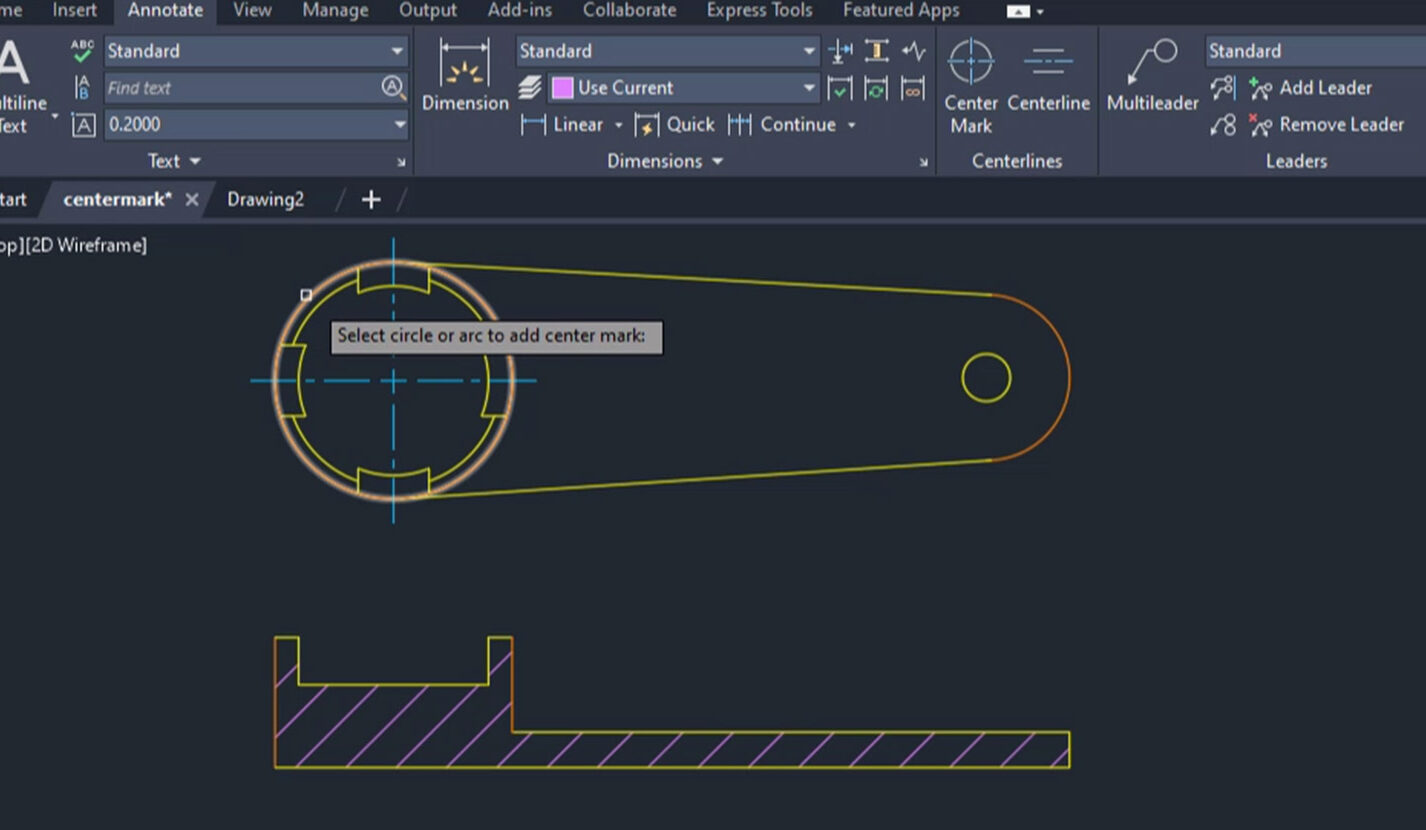Screen dimensions: 1426x830
Task: Expand the Text panel title arrow
Action: point(195,161)
